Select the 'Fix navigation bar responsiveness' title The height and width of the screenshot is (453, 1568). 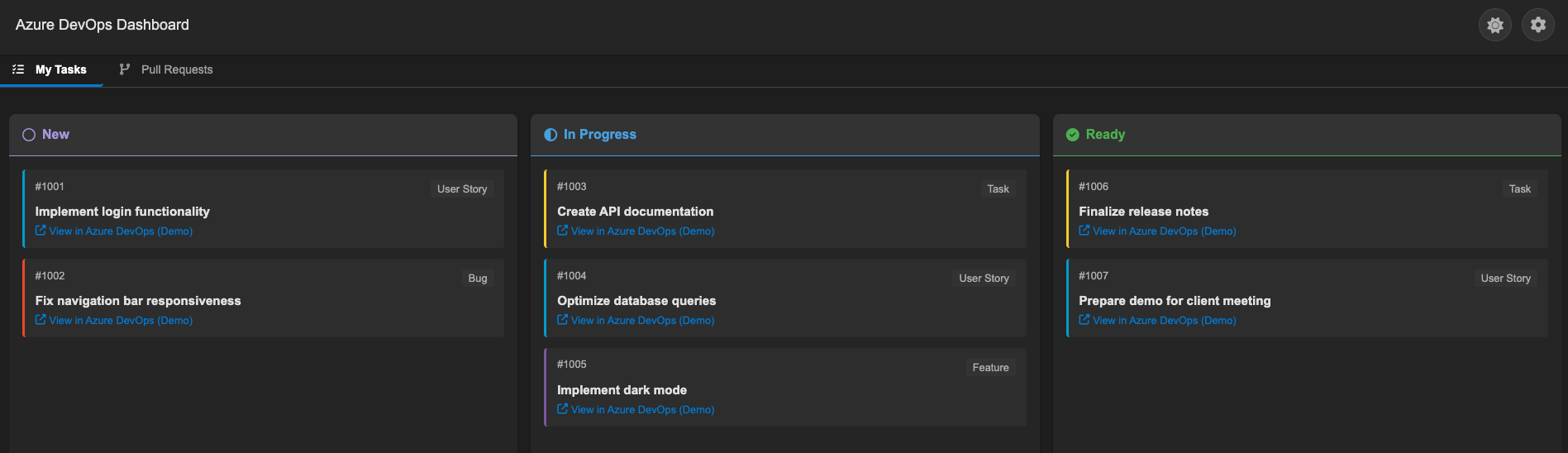click(x=138, y=301)
